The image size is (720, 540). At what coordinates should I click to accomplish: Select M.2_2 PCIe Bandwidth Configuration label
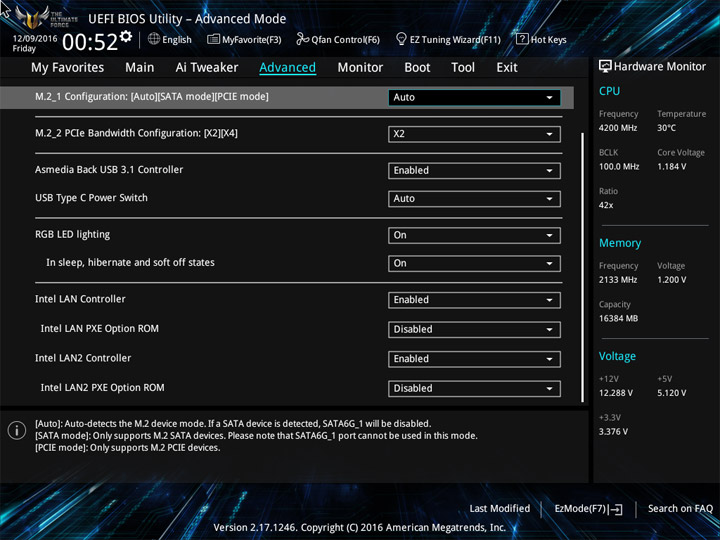pos(136,134)
